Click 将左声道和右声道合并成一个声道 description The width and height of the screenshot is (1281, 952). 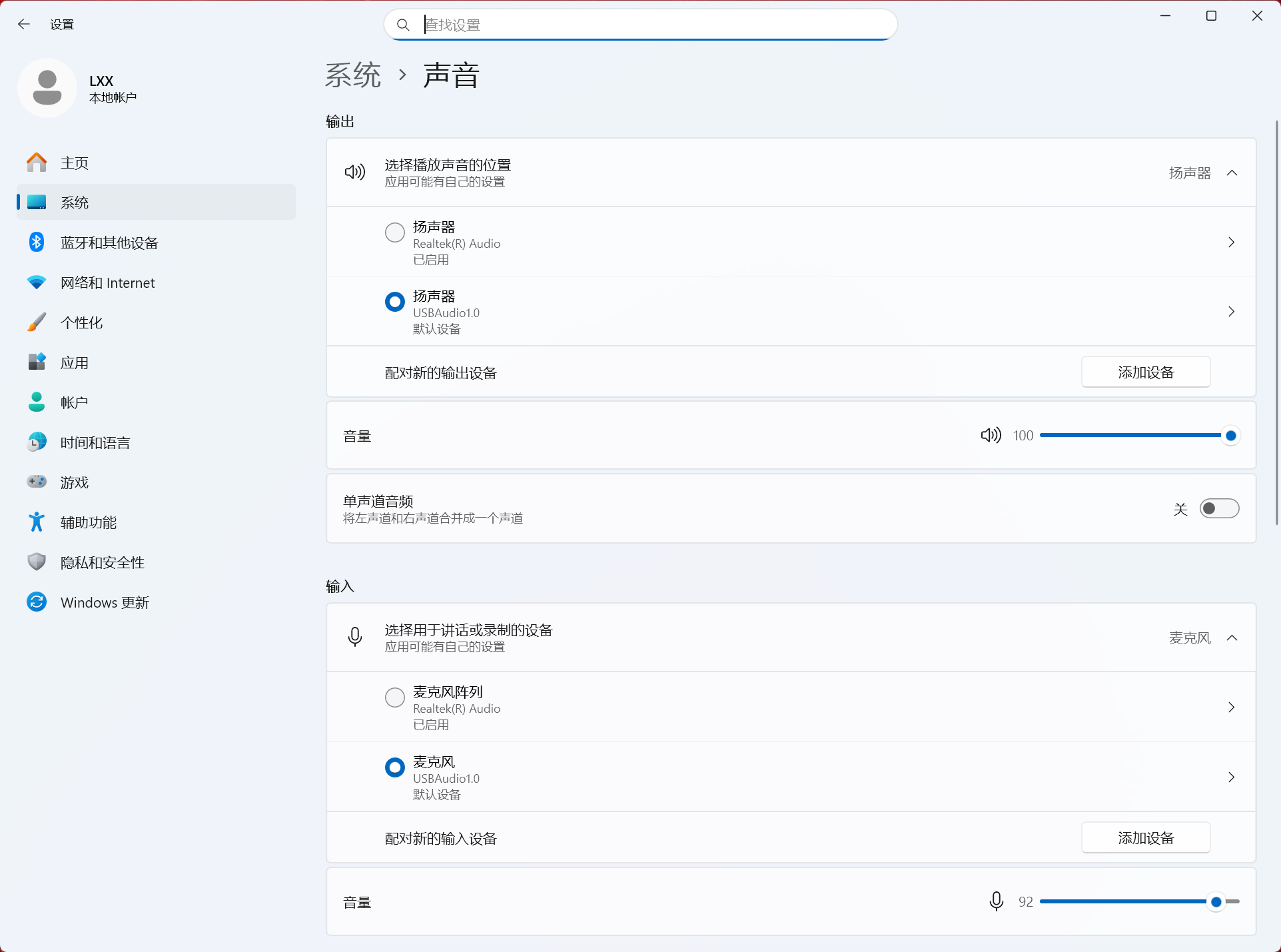[433, 518]
